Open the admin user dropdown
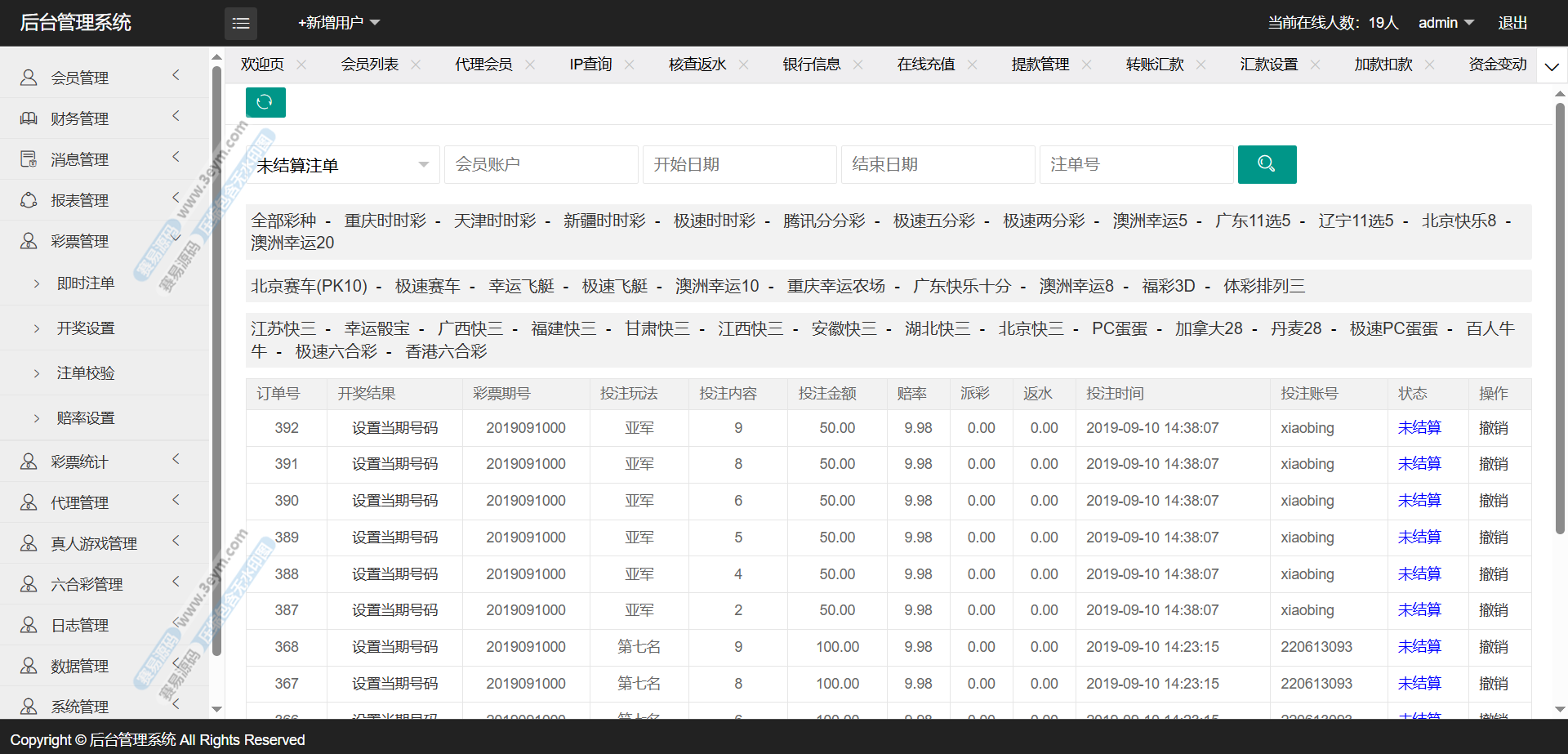The image size is (1568, 754). pos(1445,23)
